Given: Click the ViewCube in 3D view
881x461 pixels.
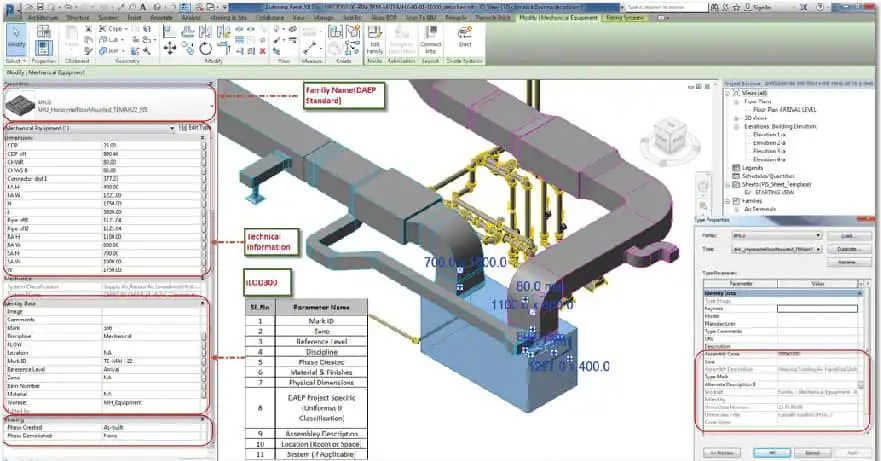Looking at the screenshot, I should click(x=670, y=137).
